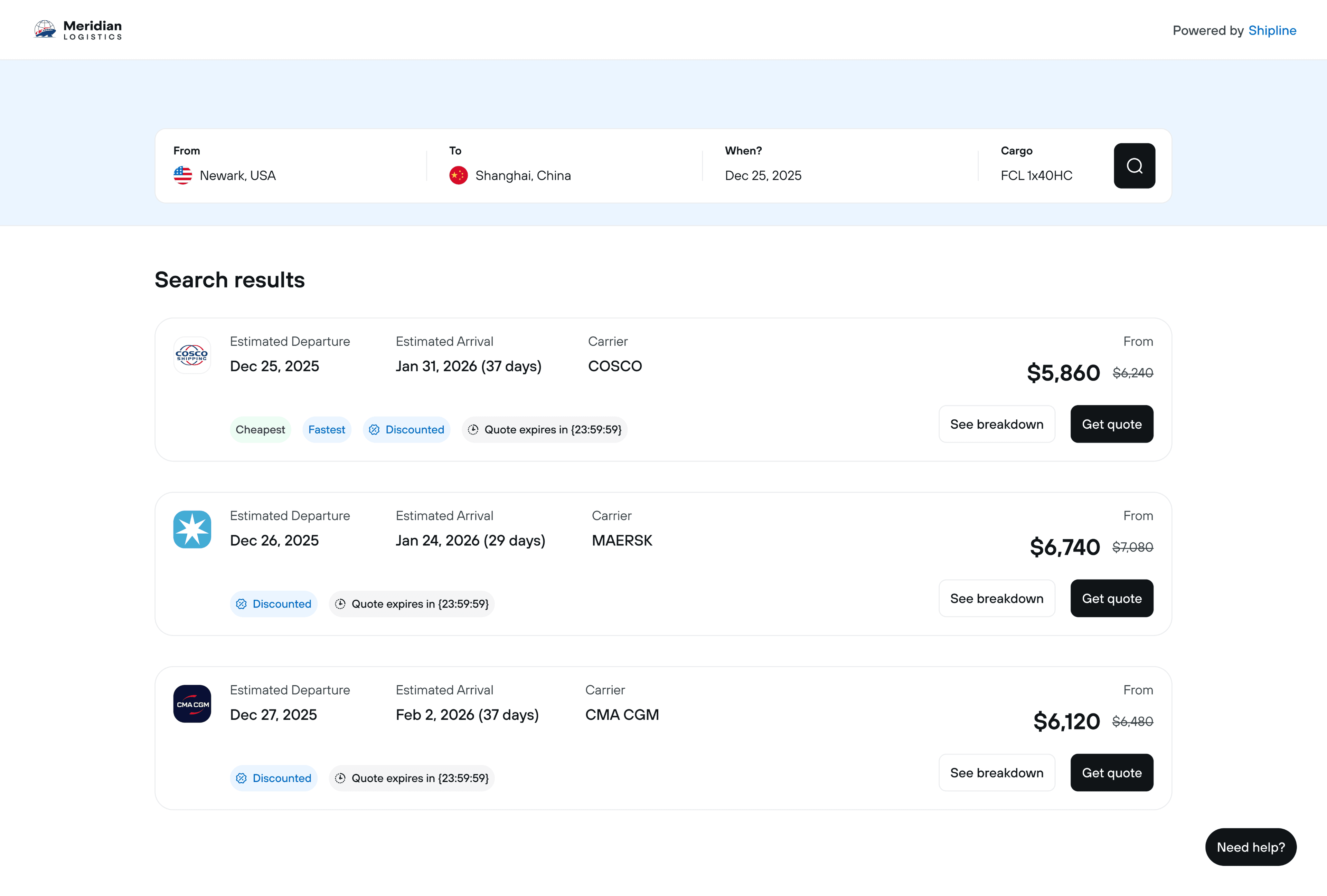Viewport: 1327px width, 896px height.
Task: Select the Fastest filter tag
Action: tap(327, 430)
